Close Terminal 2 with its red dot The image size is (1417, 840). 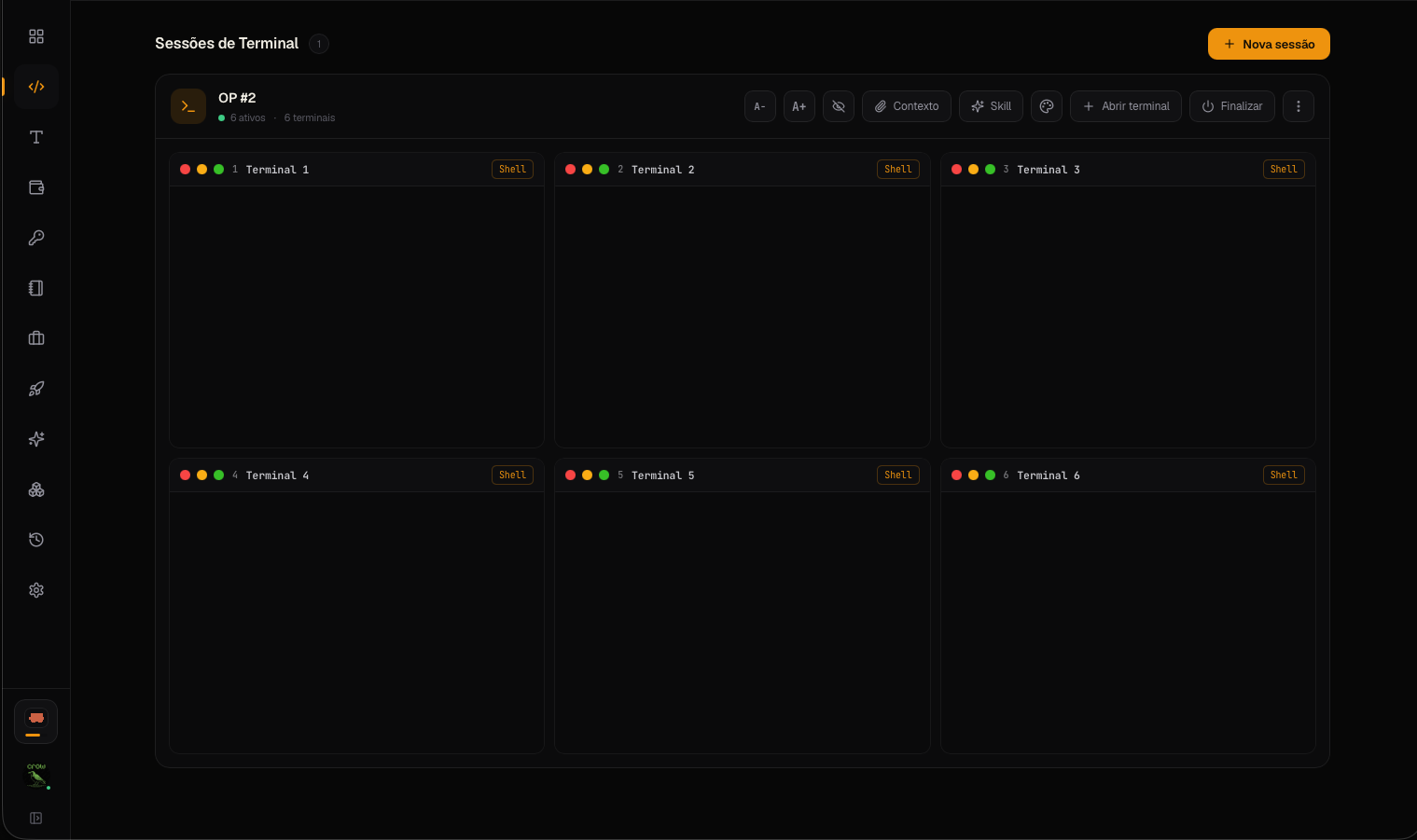(x=570, y=170)
